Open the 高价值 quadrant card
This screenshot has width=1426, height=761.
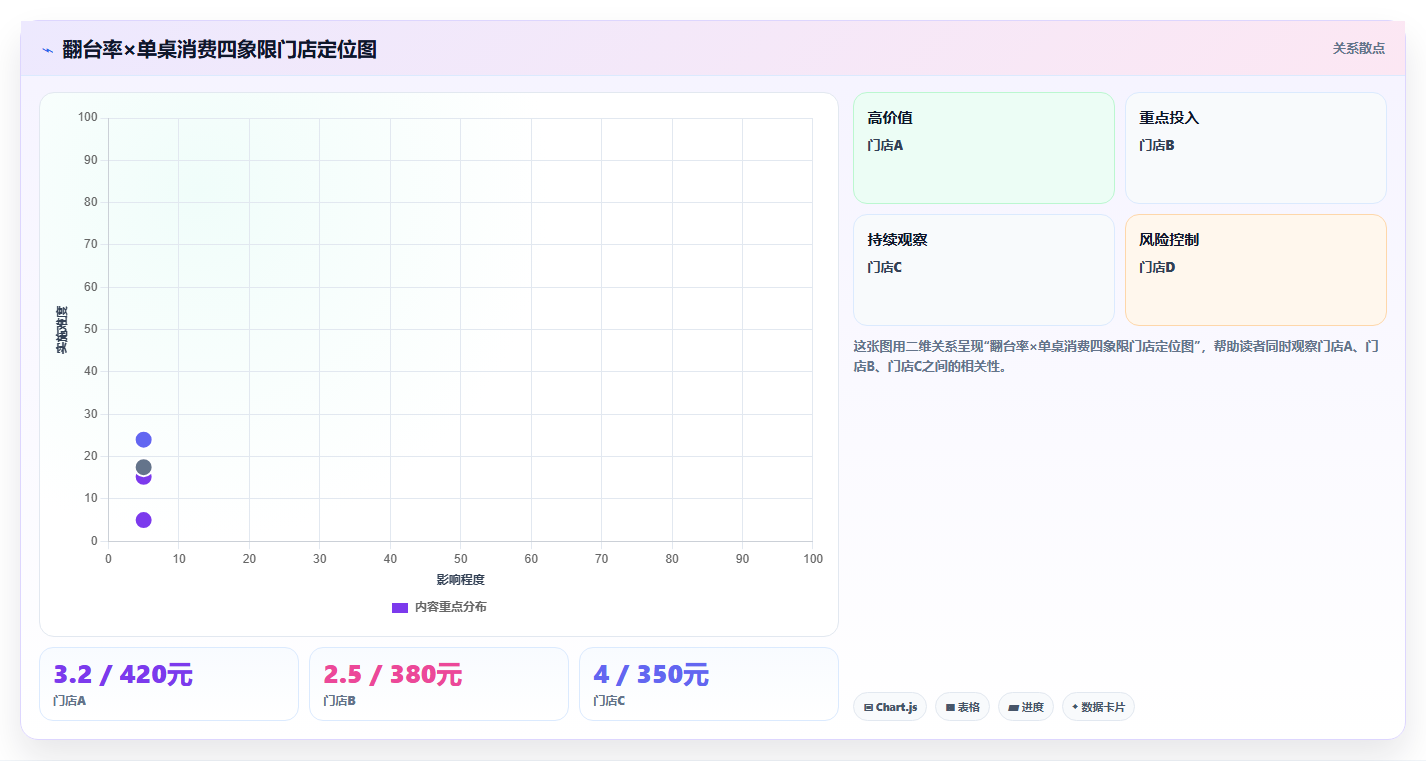click(984, 148)
